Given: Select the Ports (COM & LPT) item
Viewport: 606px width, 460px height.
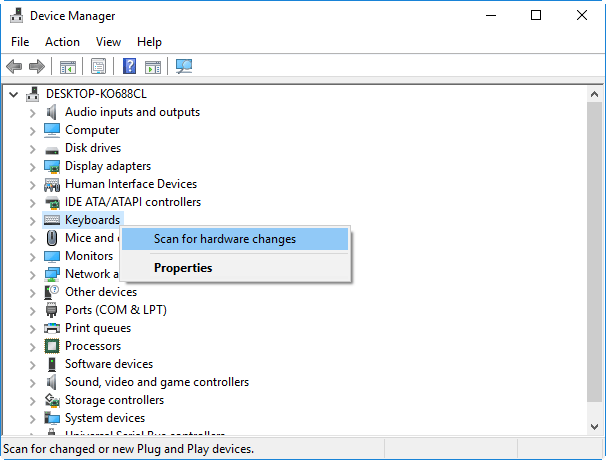Looking at the screenshot, I should [x=115, y=310].
